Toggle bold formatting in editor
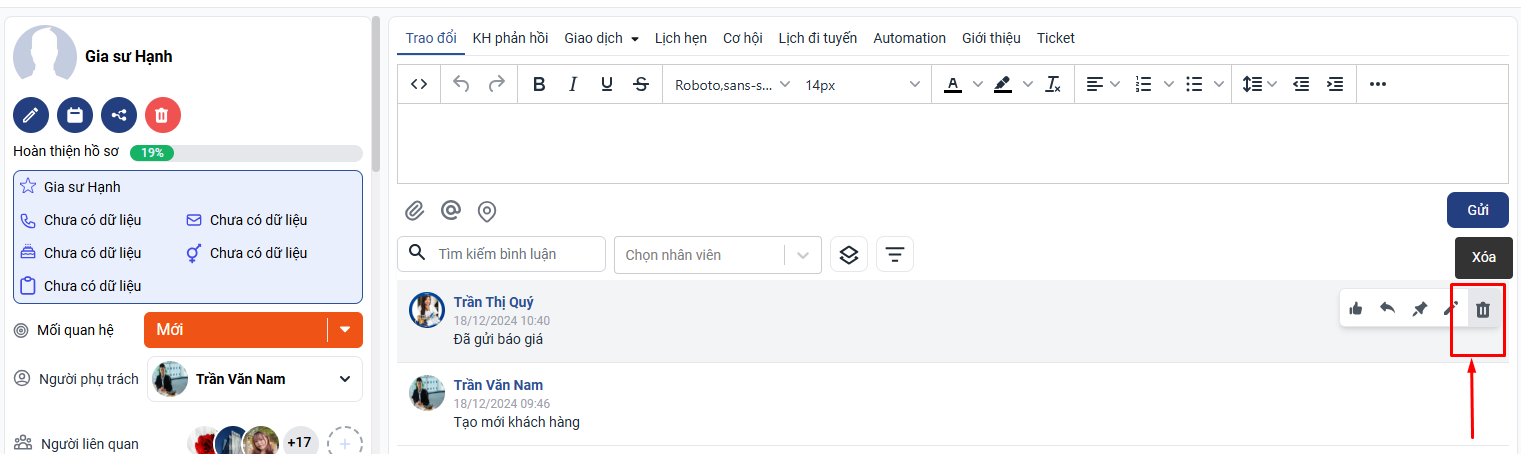1521x454 pixels. [538, 85]
